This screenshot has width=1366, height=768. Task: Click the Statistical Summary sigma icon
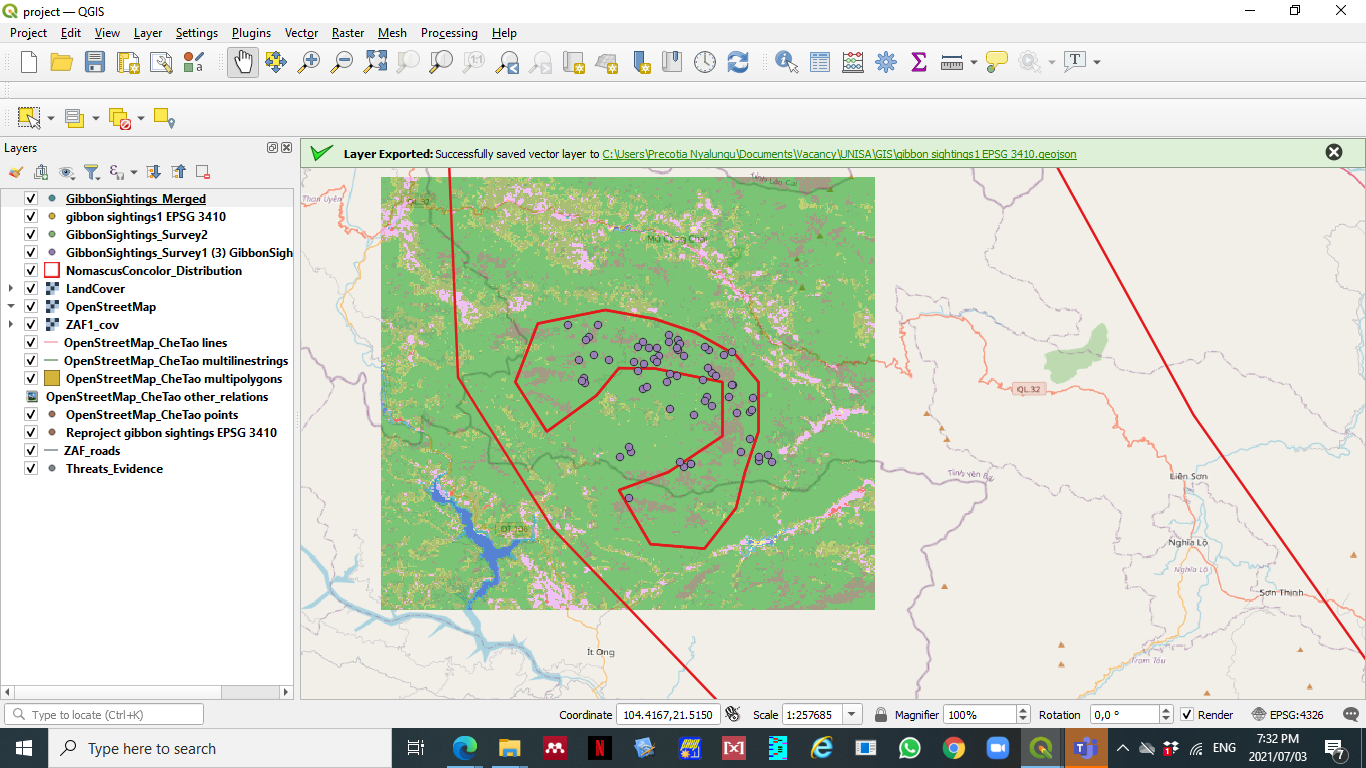918,62
